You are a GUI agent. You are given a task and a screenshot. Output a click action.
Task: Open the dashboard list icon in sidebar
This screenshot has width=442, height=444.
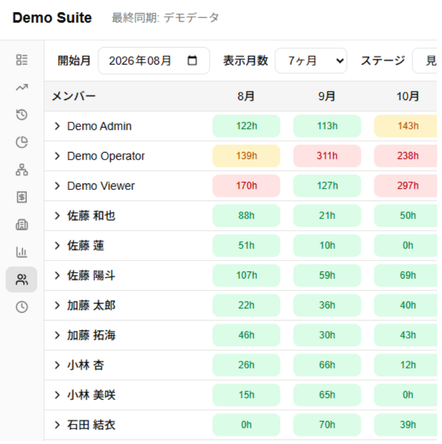[22, 60]
